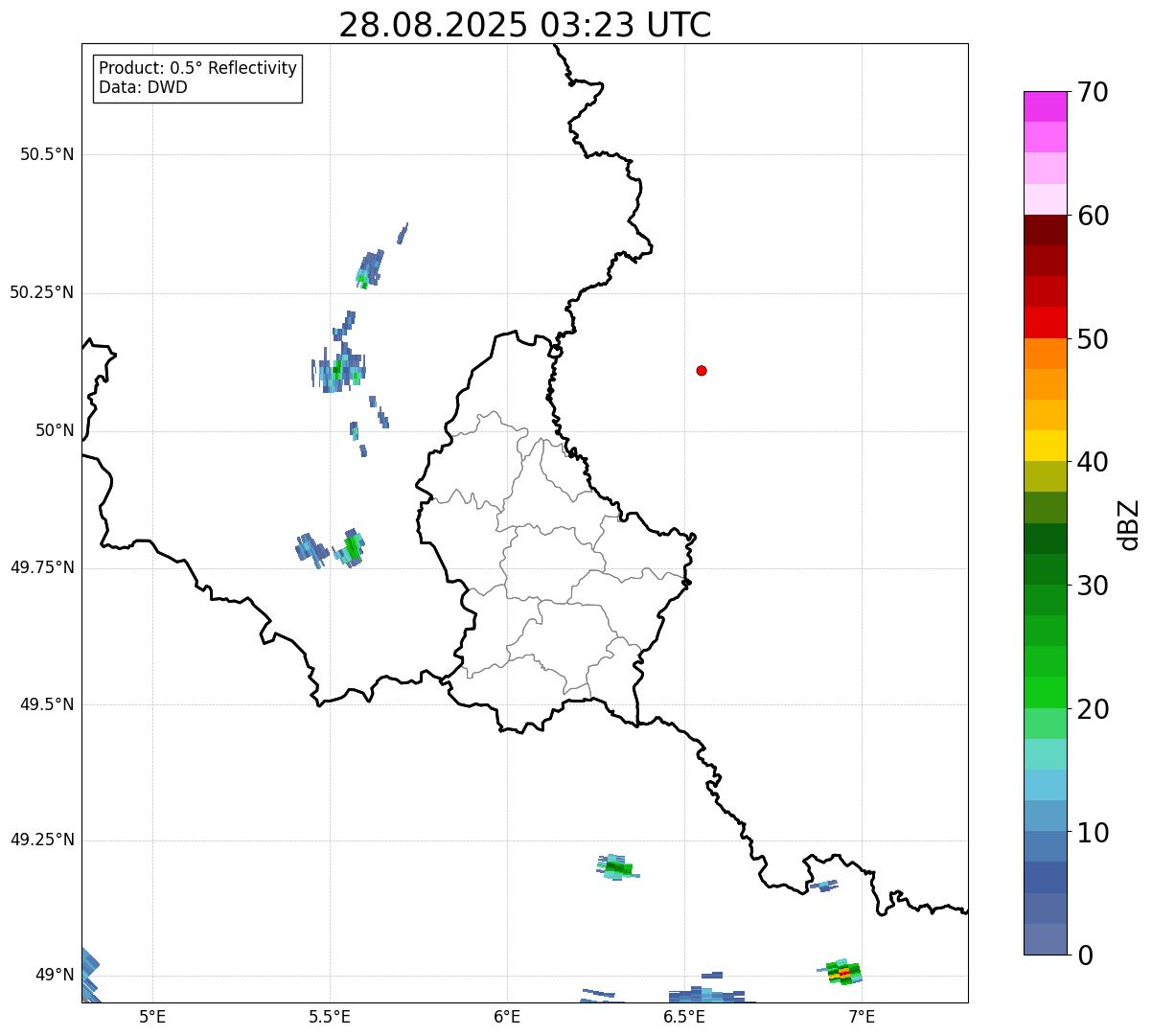Click the red radar site marker dot

[702, 370]
